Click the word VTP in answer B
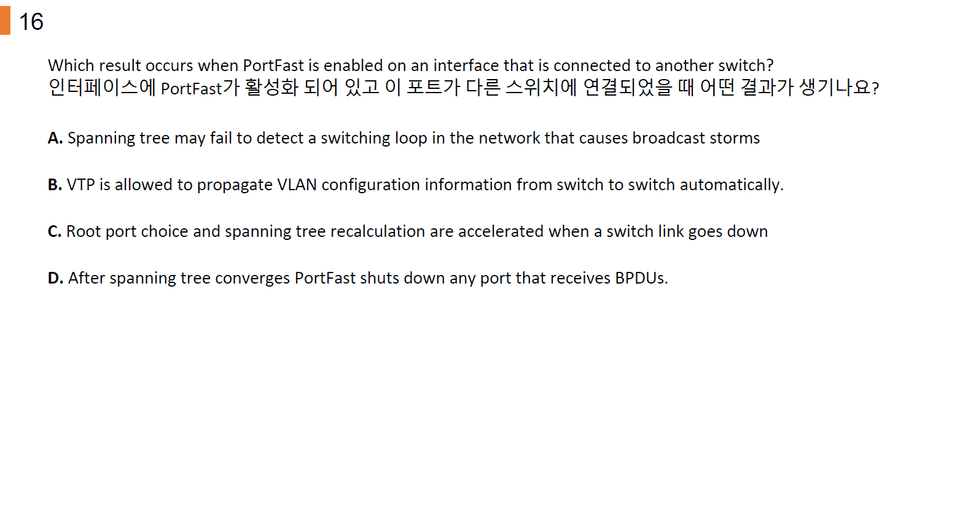The height and width of the screenshot is (518, 960). click(81, 185)
